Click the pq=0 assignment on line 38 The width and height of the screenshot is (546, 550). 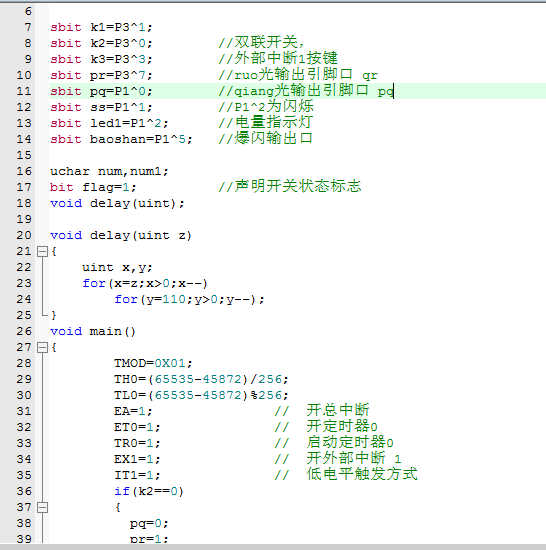click(149, 523)
